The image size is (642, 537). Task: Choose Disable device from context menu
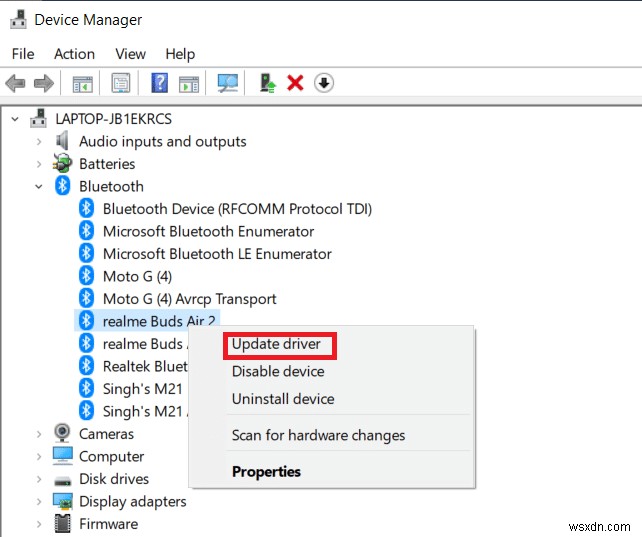point(278,371)
